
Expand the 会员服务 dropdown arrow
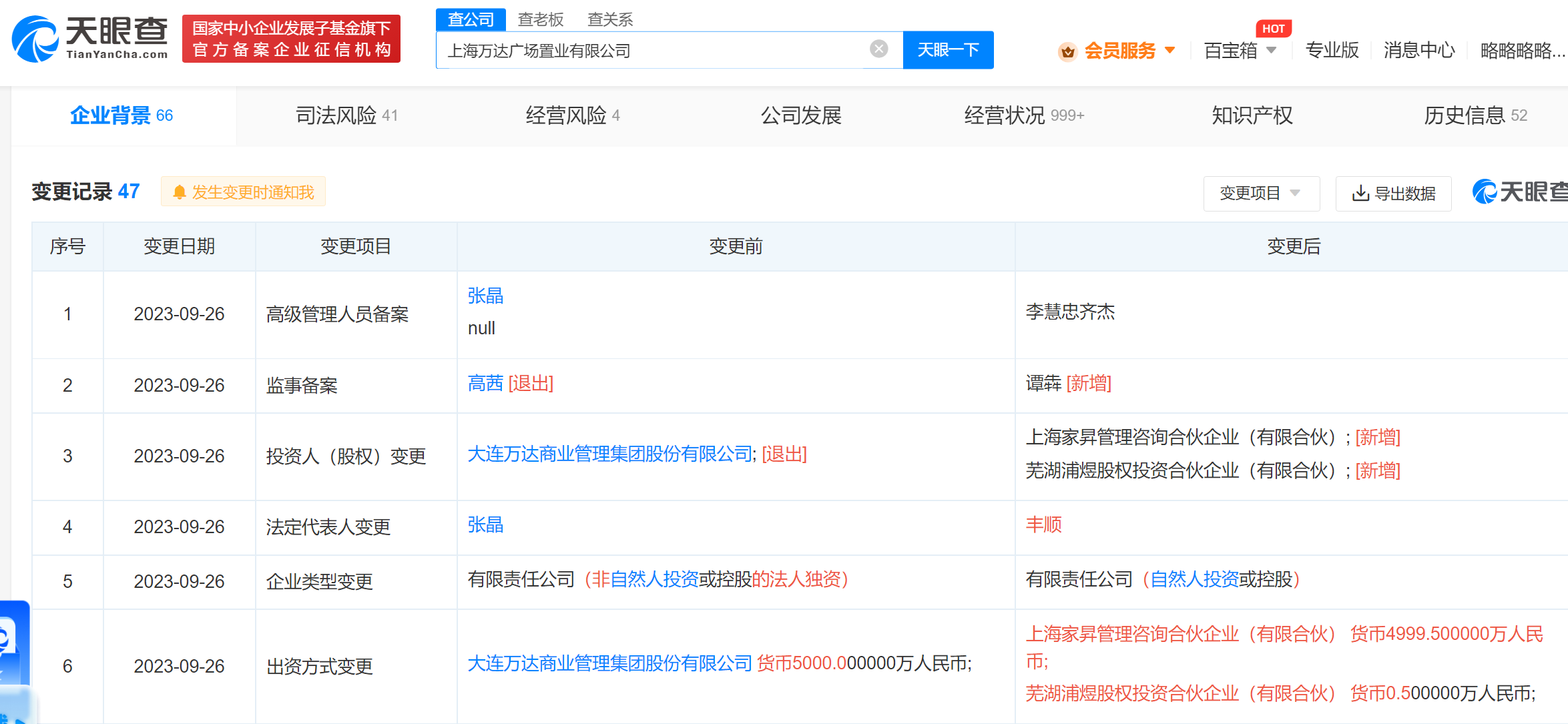tap(1169, 50)
